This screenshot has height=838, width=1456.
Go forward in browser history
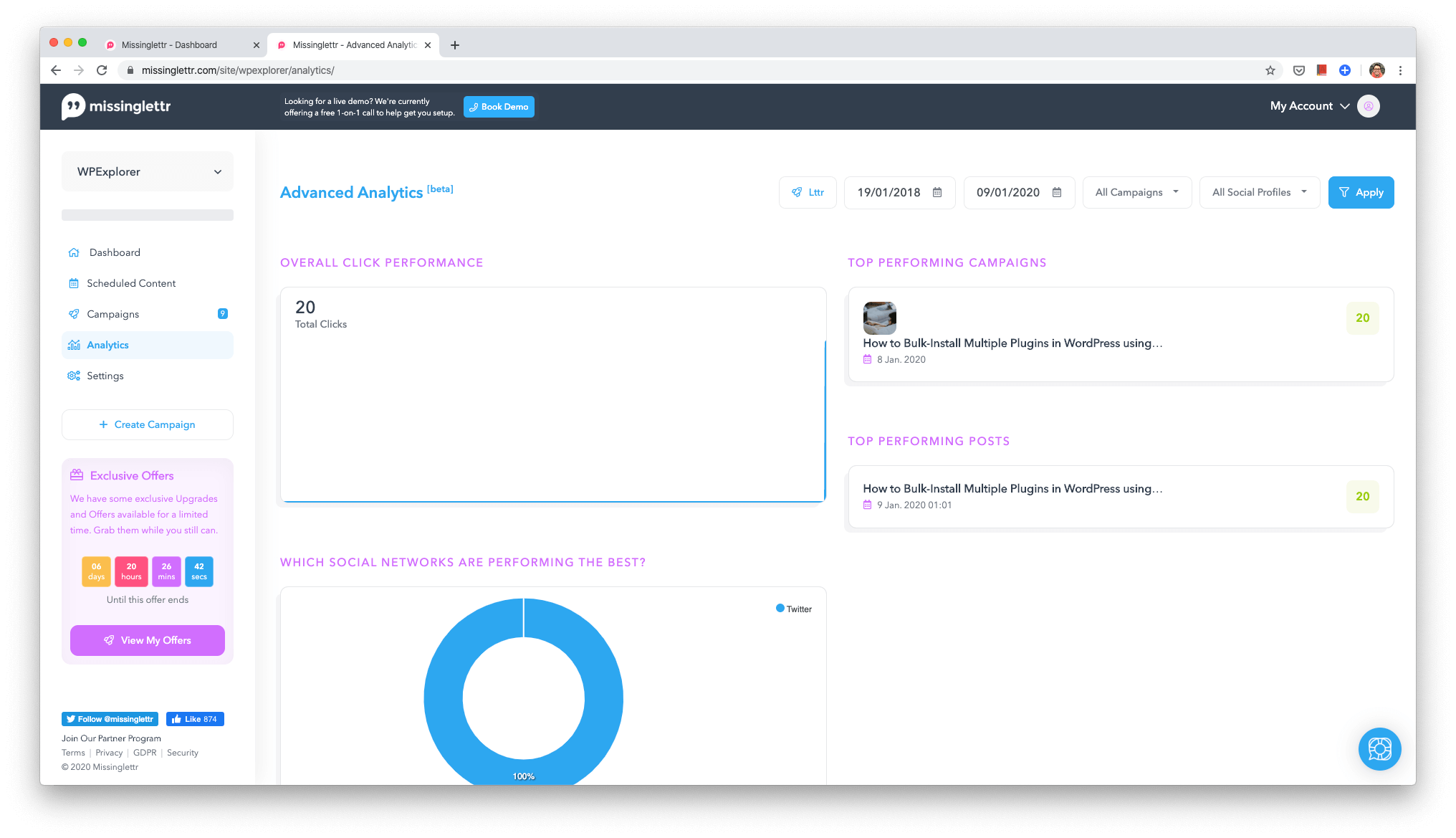tap(79, 70)
